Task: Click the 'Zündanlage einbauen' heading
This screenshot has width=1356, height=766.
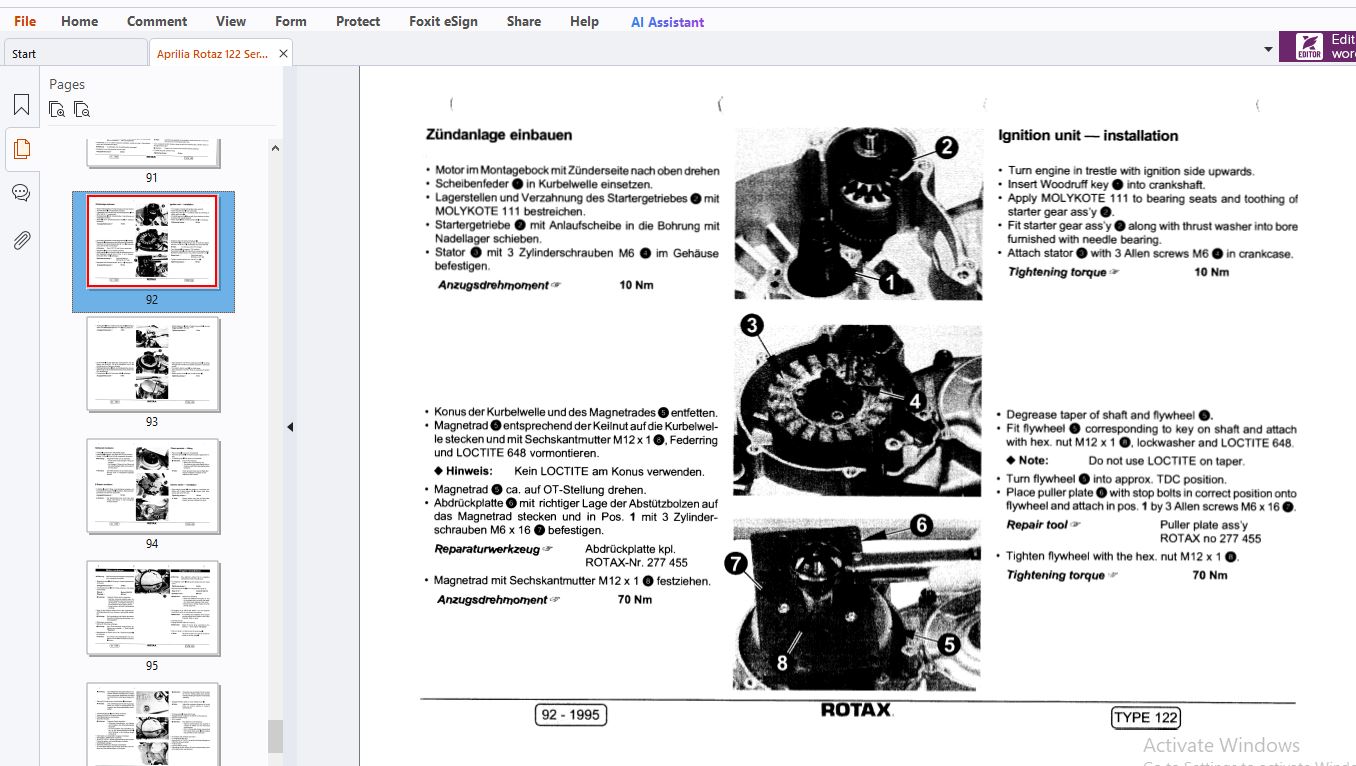Action: (499, 134)
